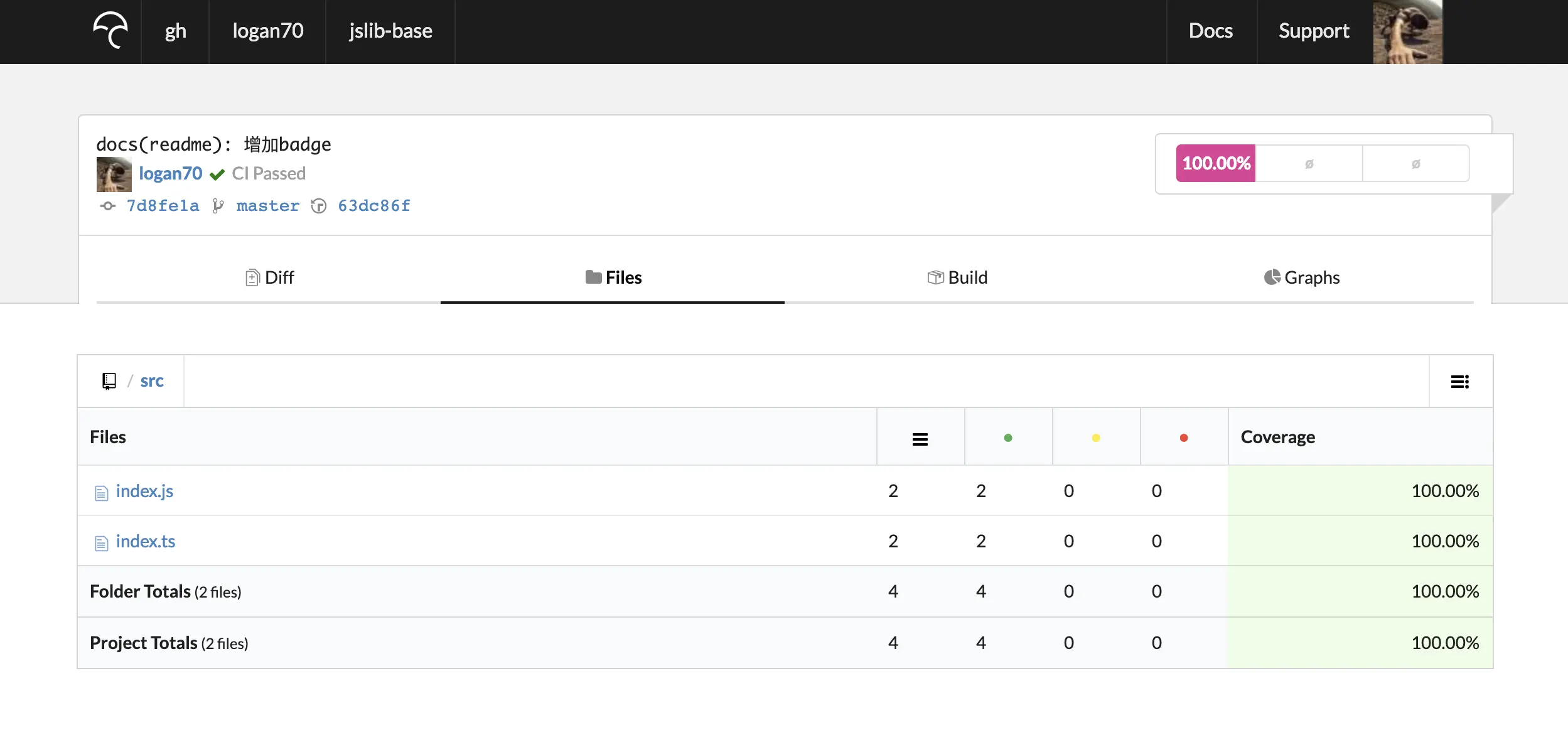Click the red missed-lines dot header
This screenshot has height=752, width=1568.
pos(1183,438)
